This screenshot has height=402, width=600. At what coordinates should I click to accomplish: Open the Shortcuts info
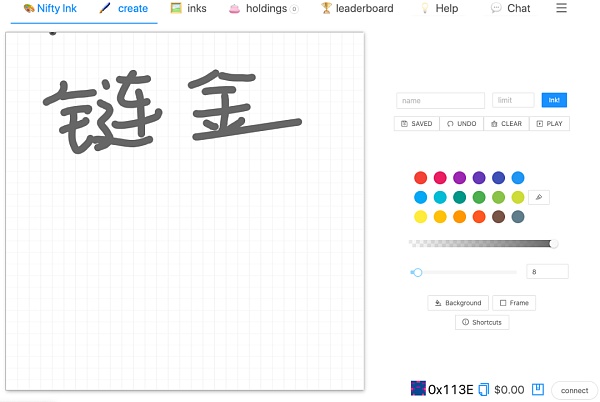[x=482, y=322]
